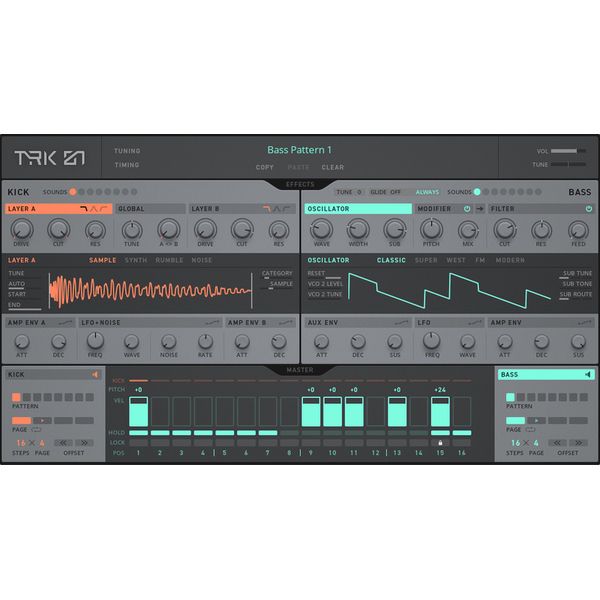Switch oscillator to Super mode

[x=426, y=260]
